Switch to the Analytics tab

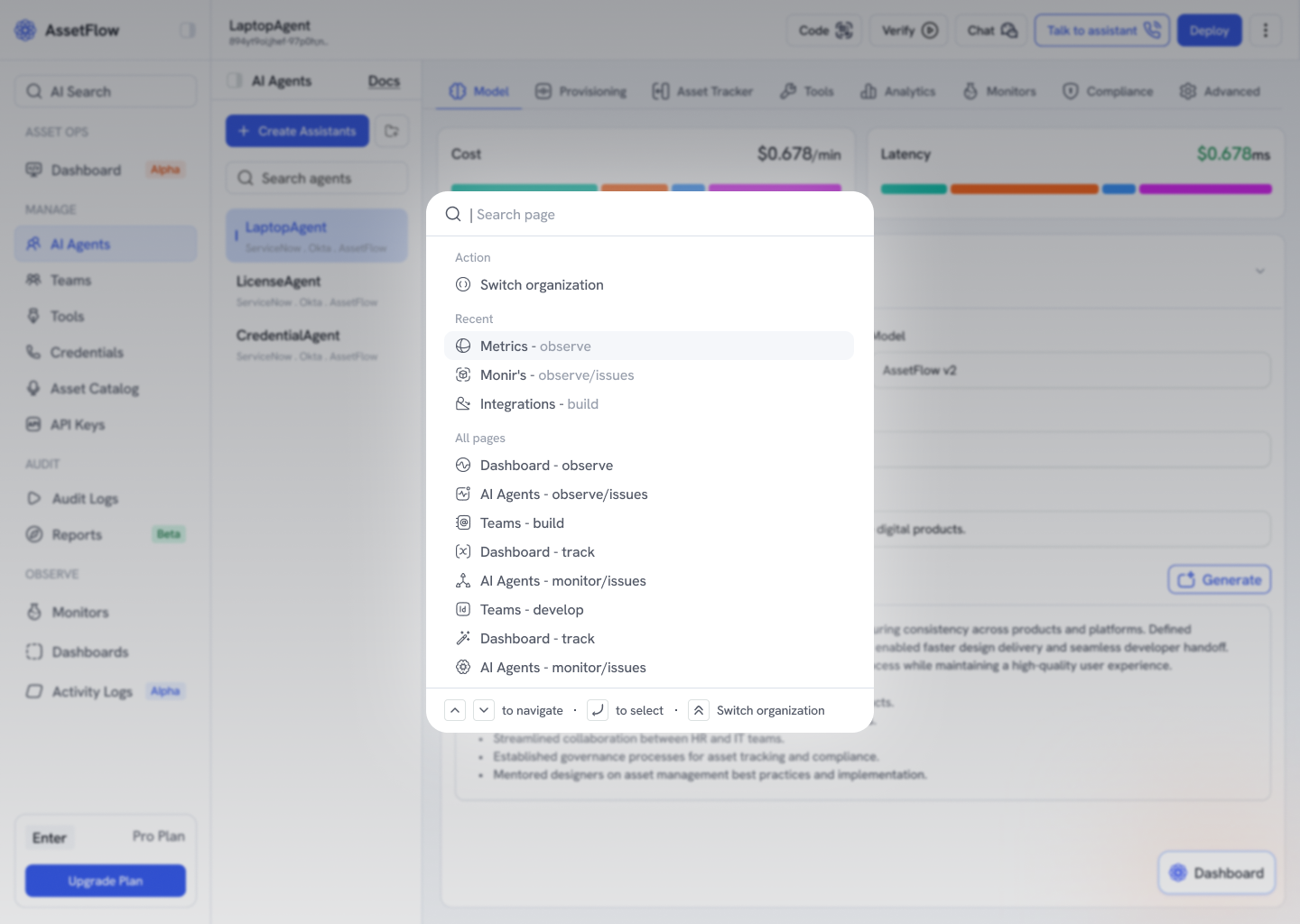[x=898, y=91]
